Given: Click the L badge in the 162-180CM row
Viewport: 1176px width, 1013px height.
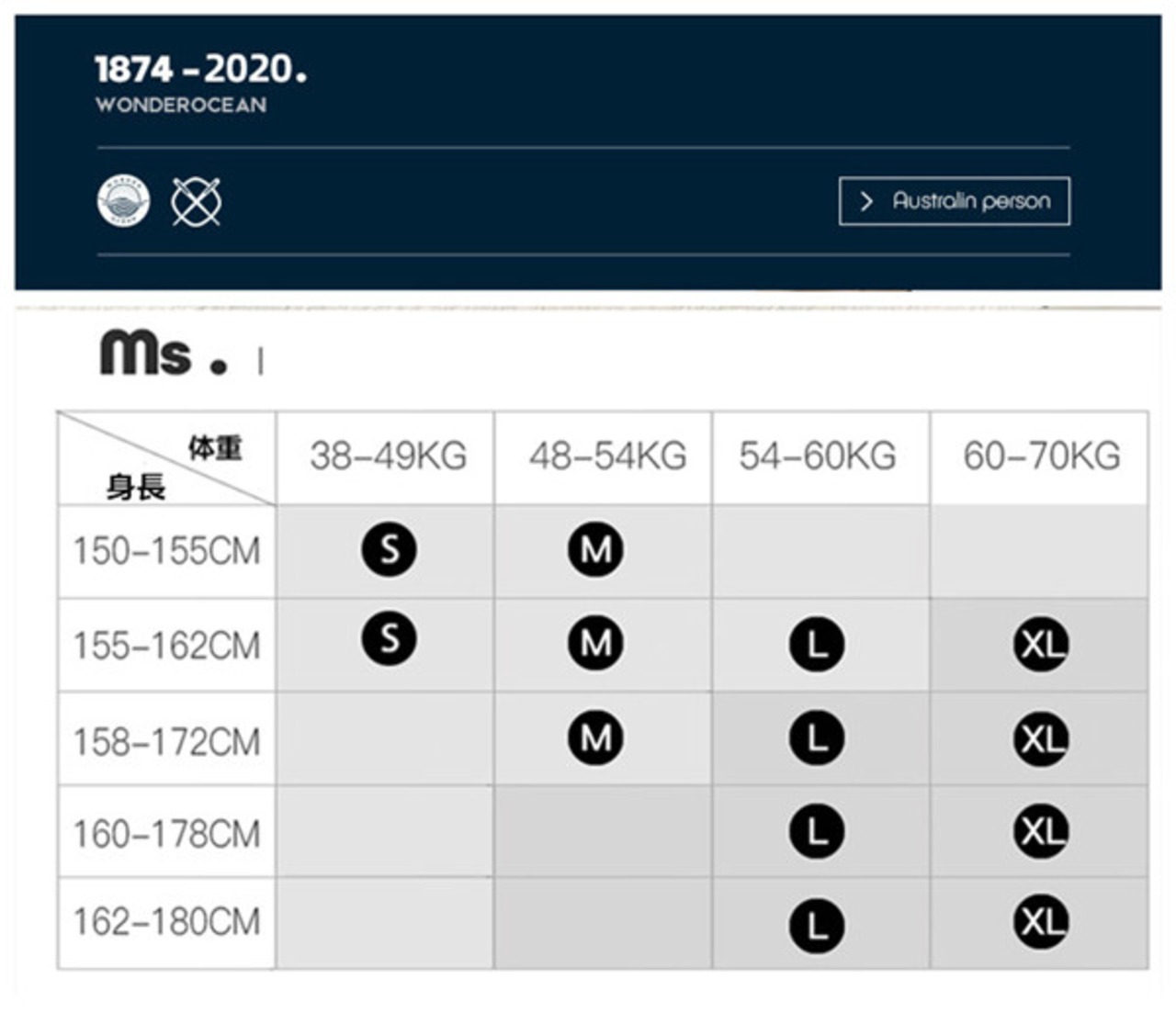Looking at the screenshot, I should coord(817,925).
